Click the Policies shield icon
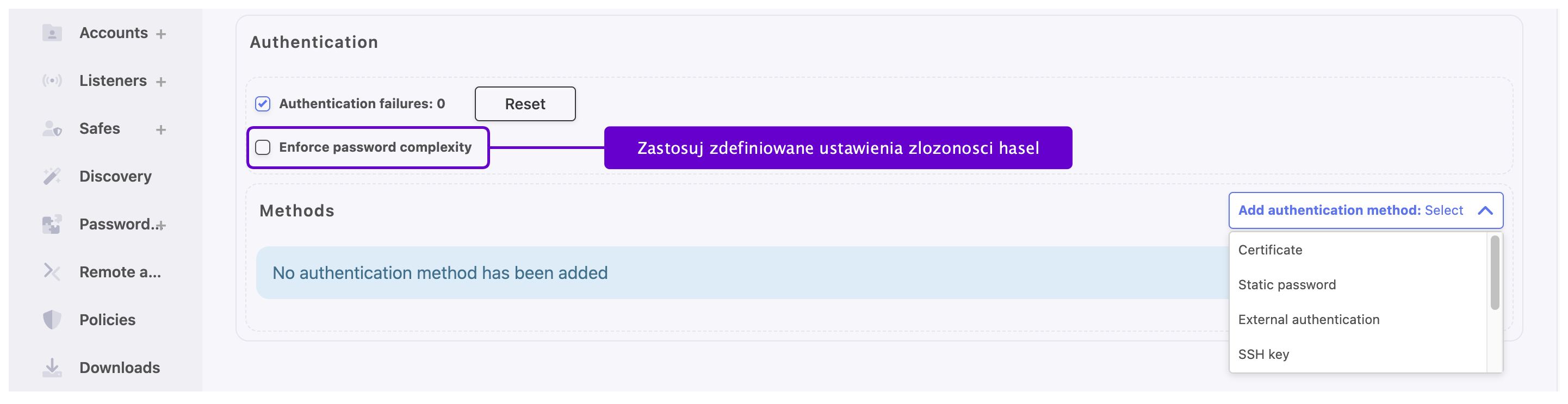The image size is (1568, 404). click(x=52, y=320)
